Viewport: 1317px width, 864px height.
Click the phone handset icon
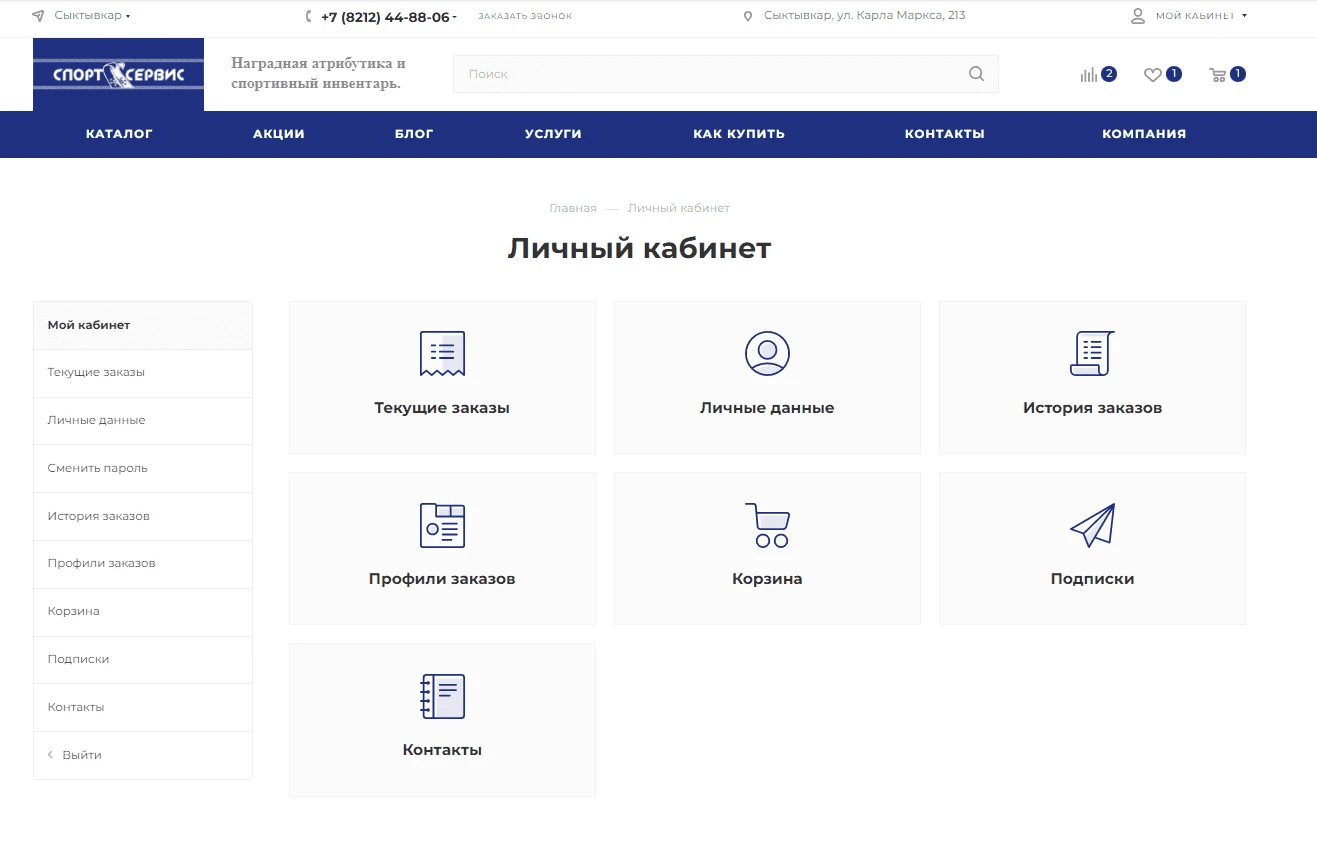click(309, 16)
